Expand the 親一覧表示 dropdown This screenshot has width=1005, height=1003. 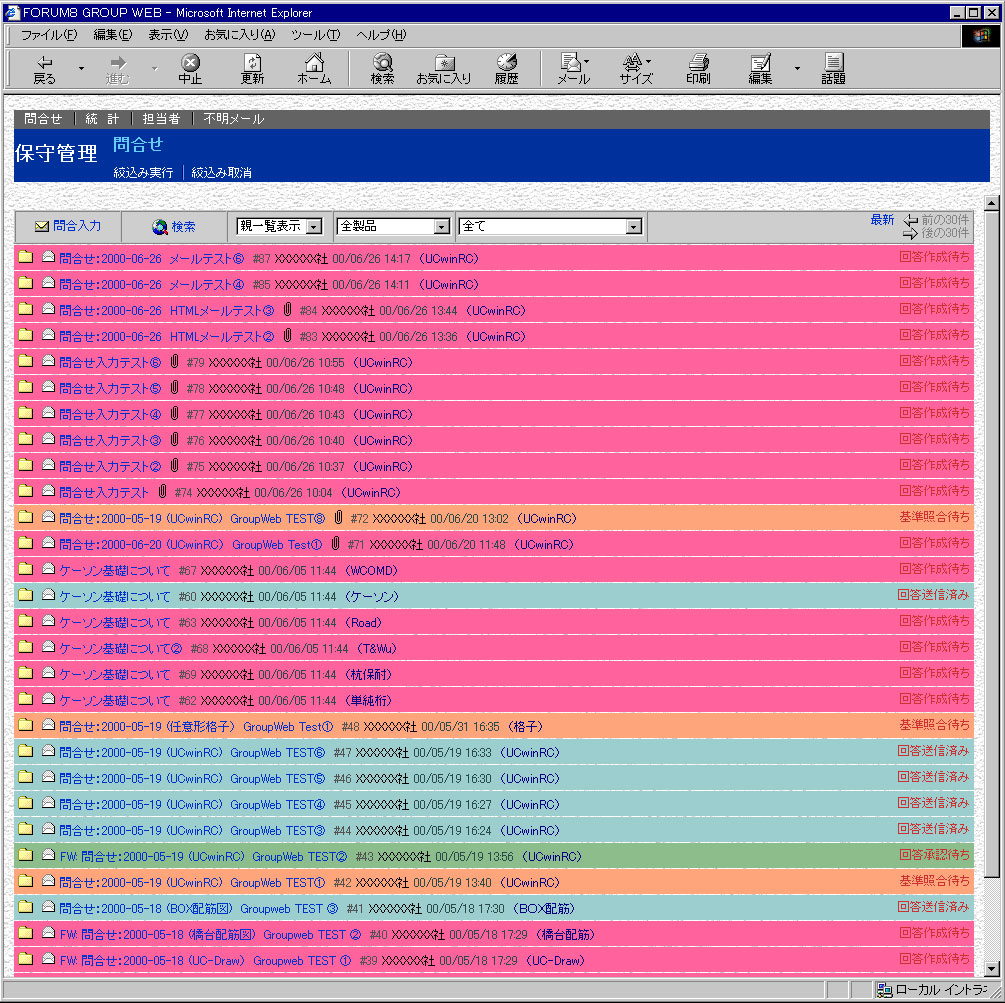pyautogui.click(x=314, y=227)
